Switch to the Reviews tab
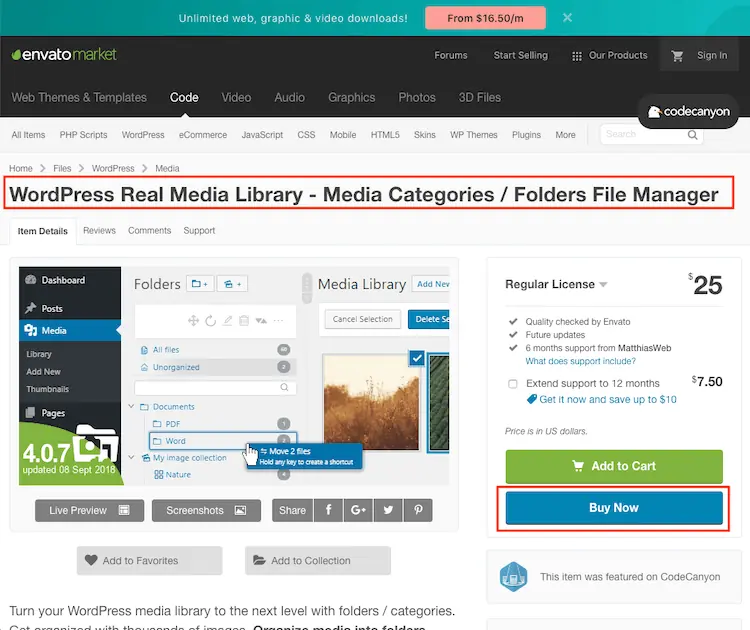Viewport: 750px width, 630px height. [x=99, y=231]
